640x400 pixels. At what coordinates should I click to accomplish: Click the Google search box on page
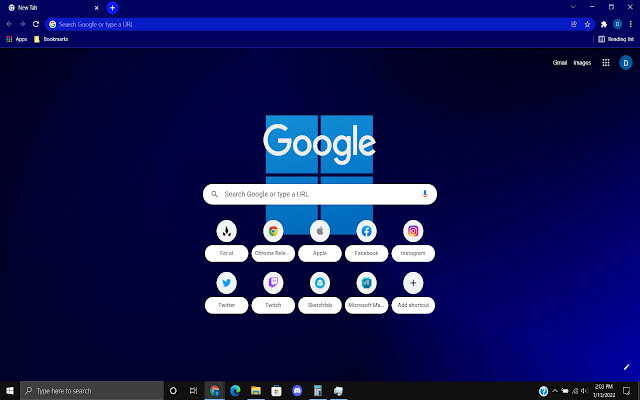pyautogui.click(x=320, y=194)
